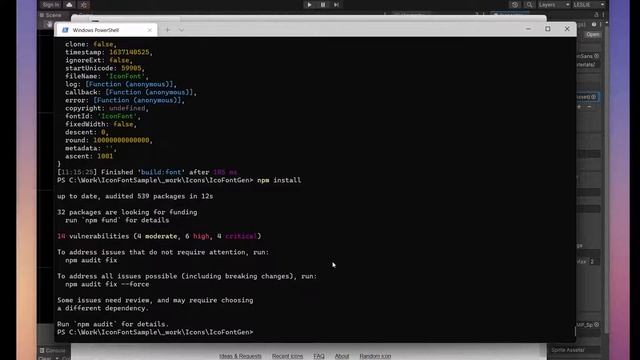Click the 'timestamp: 1637140525' line
640x360 pixels.
tap(109, 52)
